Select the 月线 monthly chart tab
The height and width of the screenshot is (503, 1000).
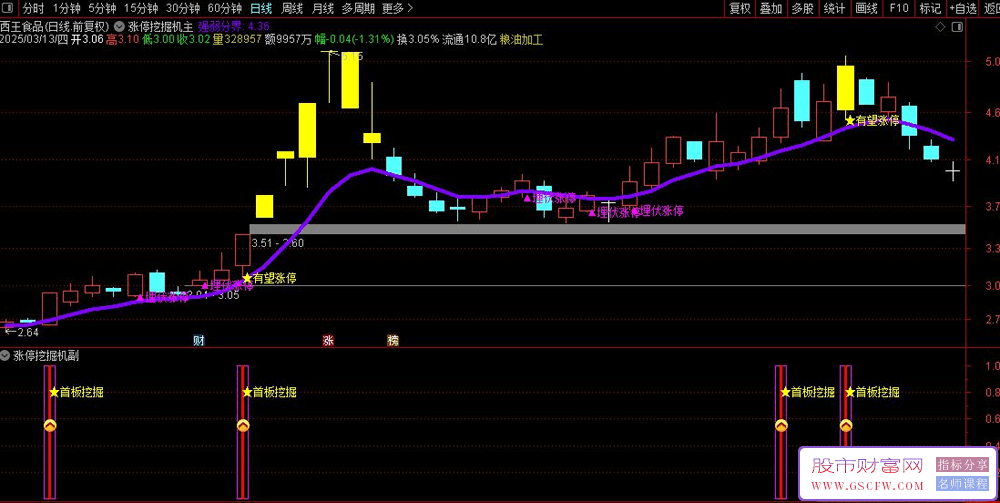pos(323,8)
